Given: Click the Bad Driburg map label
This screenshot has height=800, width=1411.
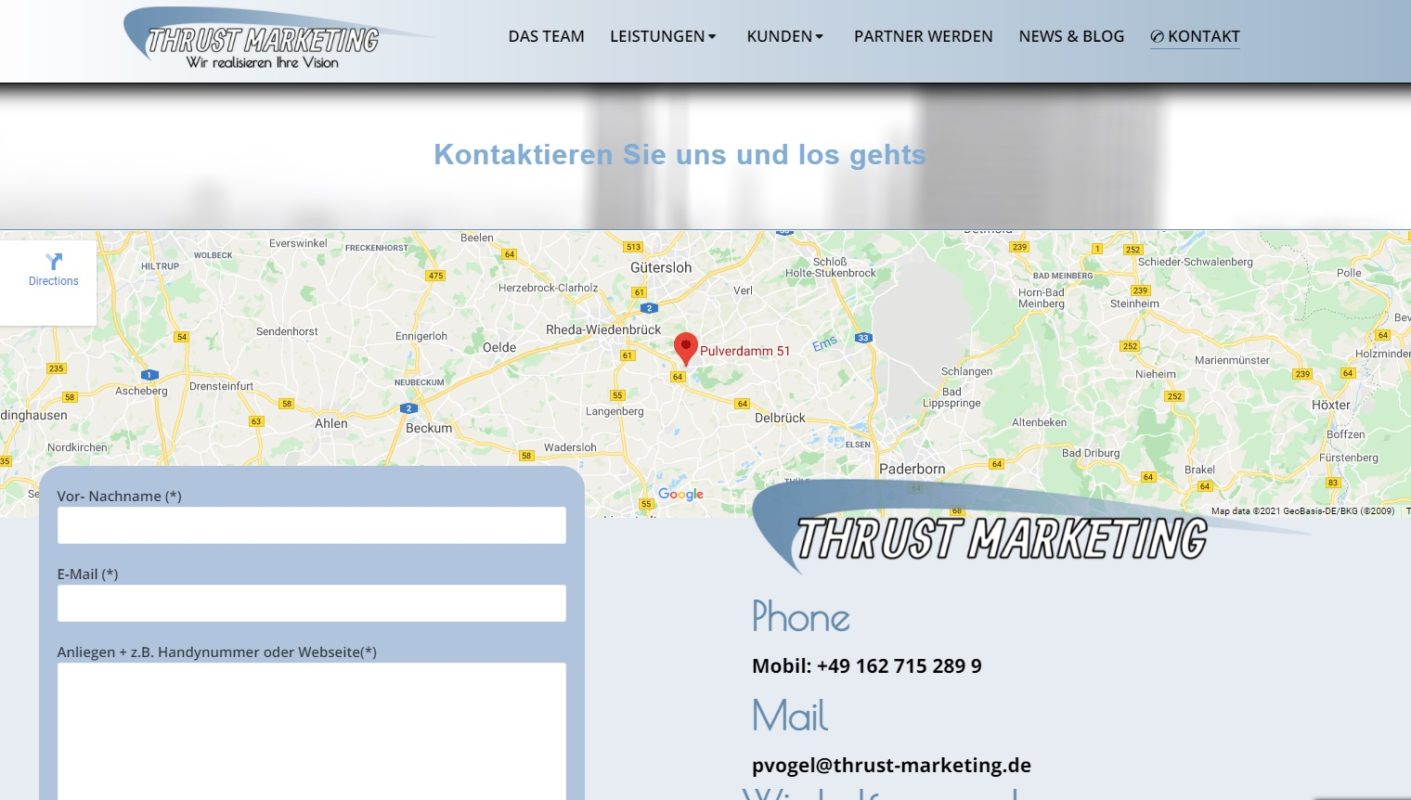Looking at the screenshot, I should [x=1091, y=453].
